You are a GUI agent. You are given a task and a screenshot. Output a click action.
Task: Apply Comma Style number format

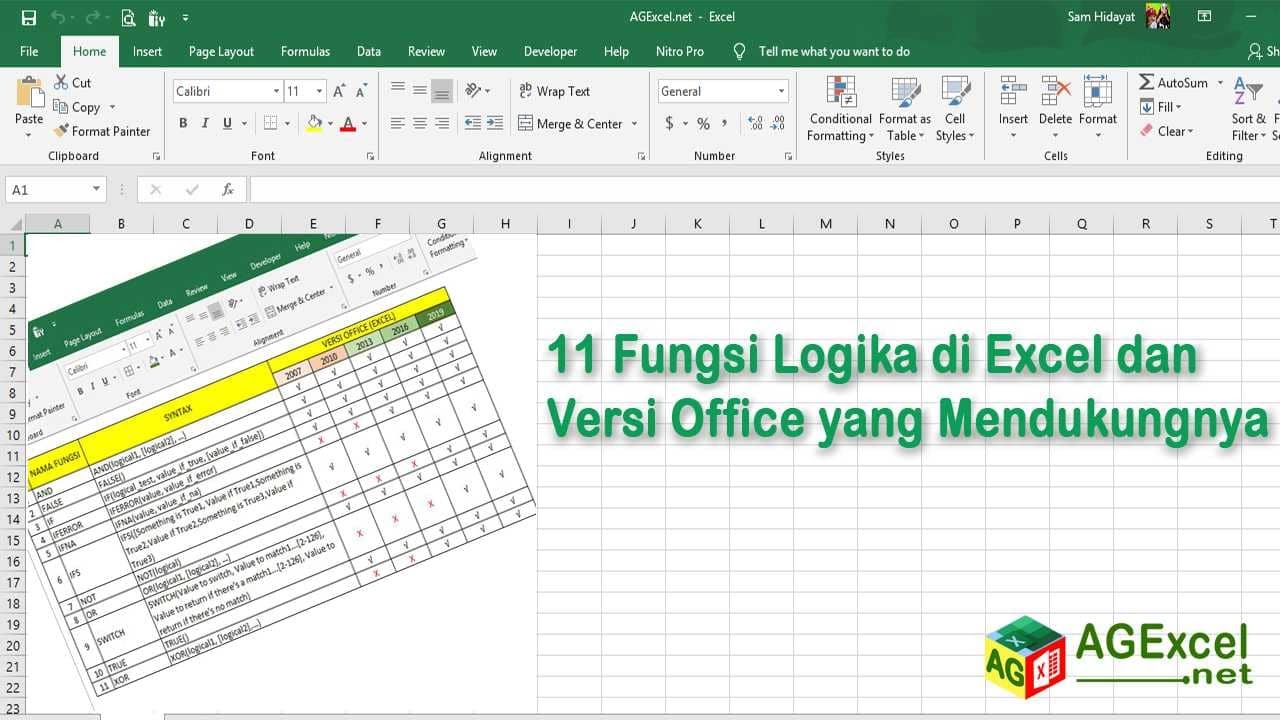pos(726,123)
